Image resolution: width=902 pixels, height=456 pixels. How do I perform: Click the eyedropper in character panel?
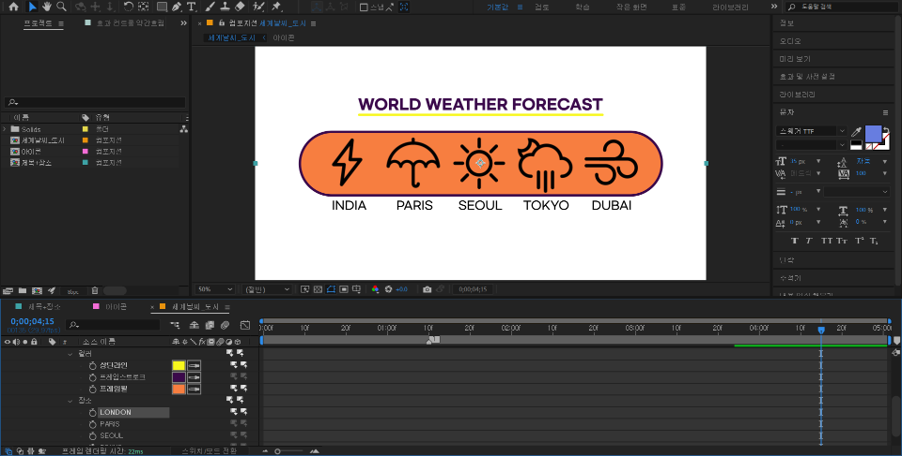(x=857, y=132)
